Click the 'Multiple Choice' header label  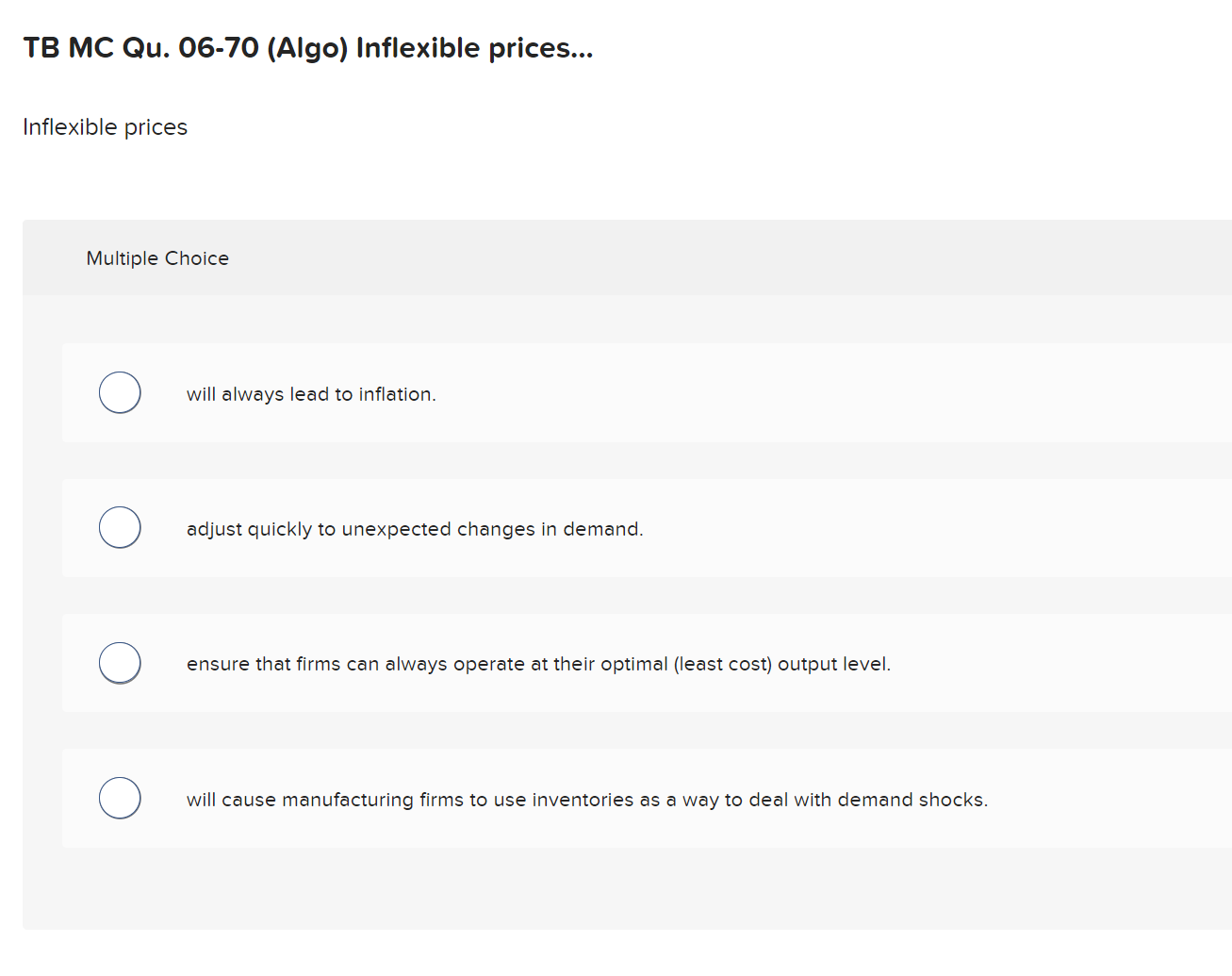157,257
